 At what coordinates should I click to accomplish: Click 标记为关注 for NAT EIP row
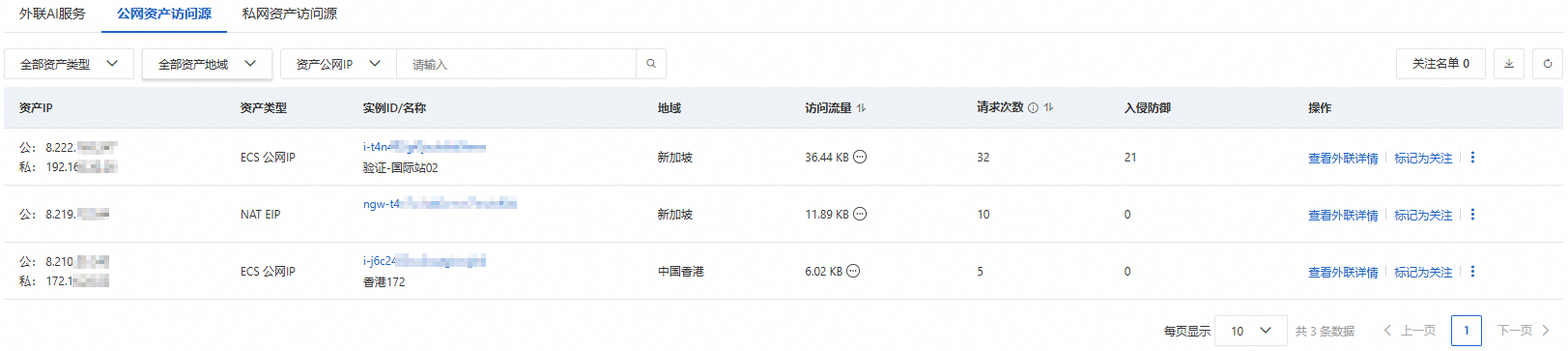[x=1423, y=216]
